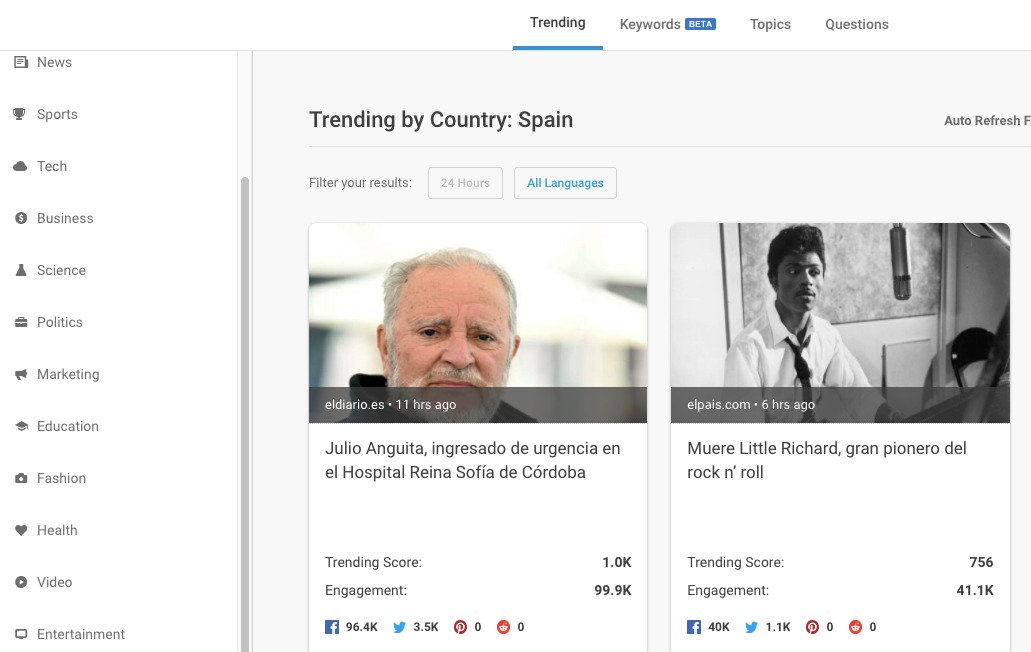Viewport: 1031px width, 652px height.
Task: Click Facebook icon on Julio Anguita card
Action: tap(332, 627)
